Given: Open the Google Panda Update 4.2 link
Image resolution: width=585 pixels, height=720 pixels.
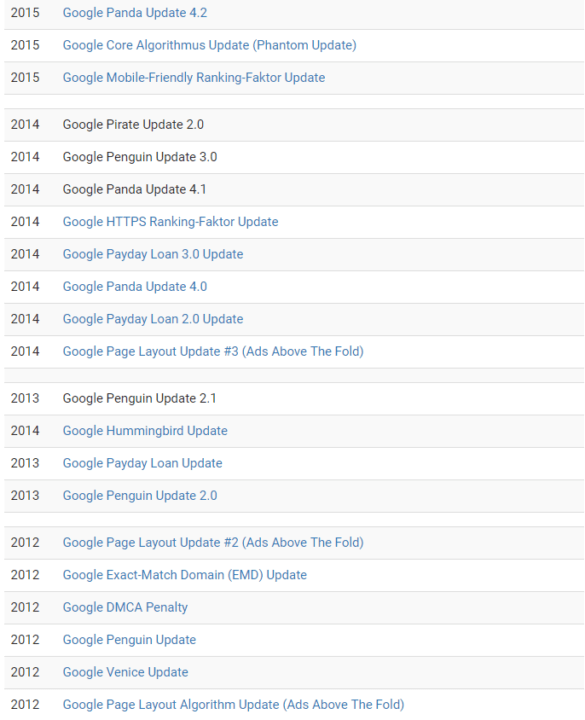Looking at the screenshot, I should tap(135, 13).
